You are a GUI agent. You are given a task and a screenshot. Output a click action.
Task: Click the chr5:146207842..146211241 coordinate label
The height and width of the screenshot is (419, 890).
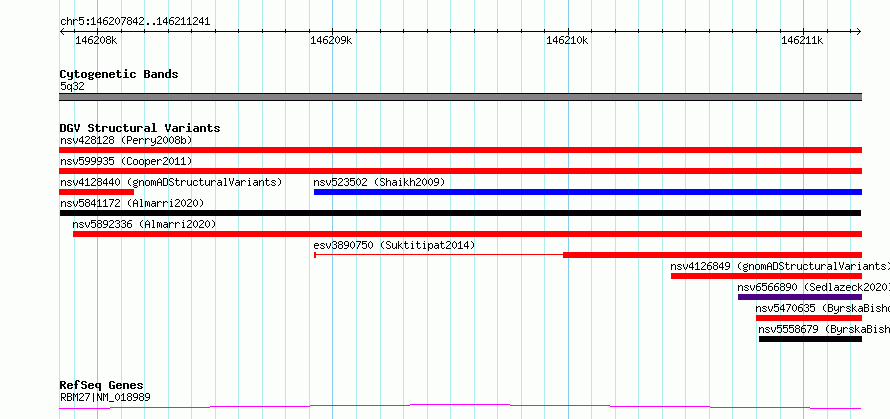coord(135,22)
